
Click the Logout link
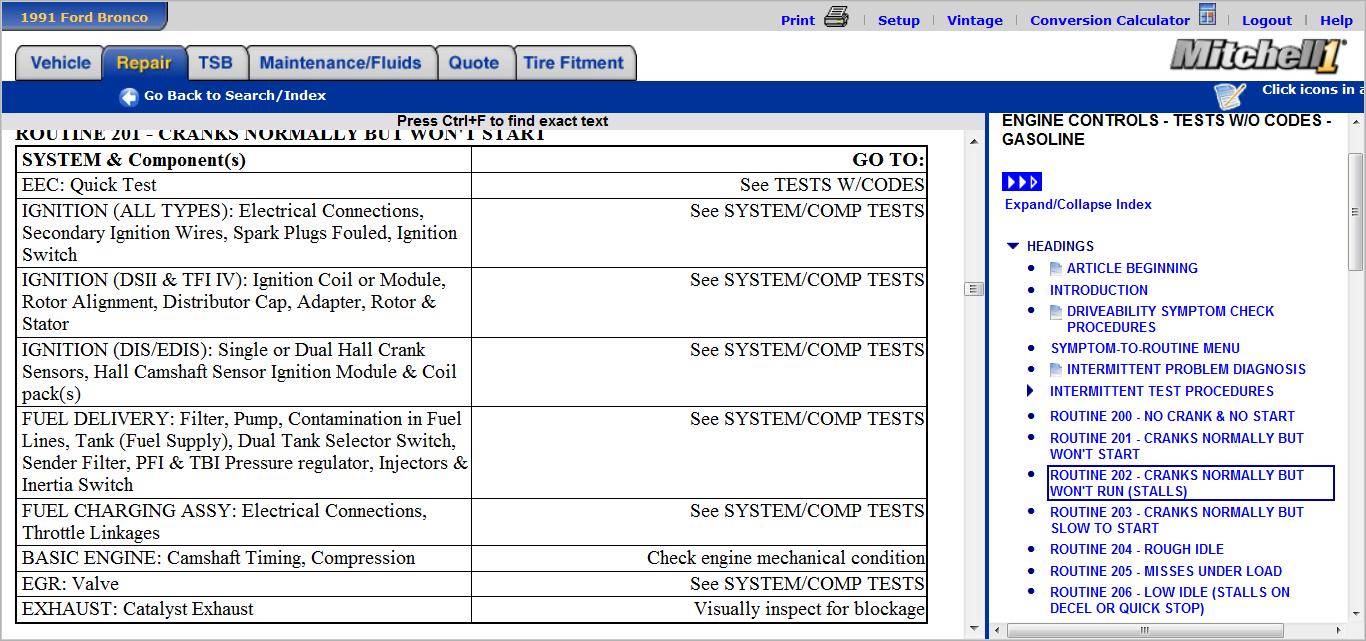pyautogui.click(x=1267, y=20)
